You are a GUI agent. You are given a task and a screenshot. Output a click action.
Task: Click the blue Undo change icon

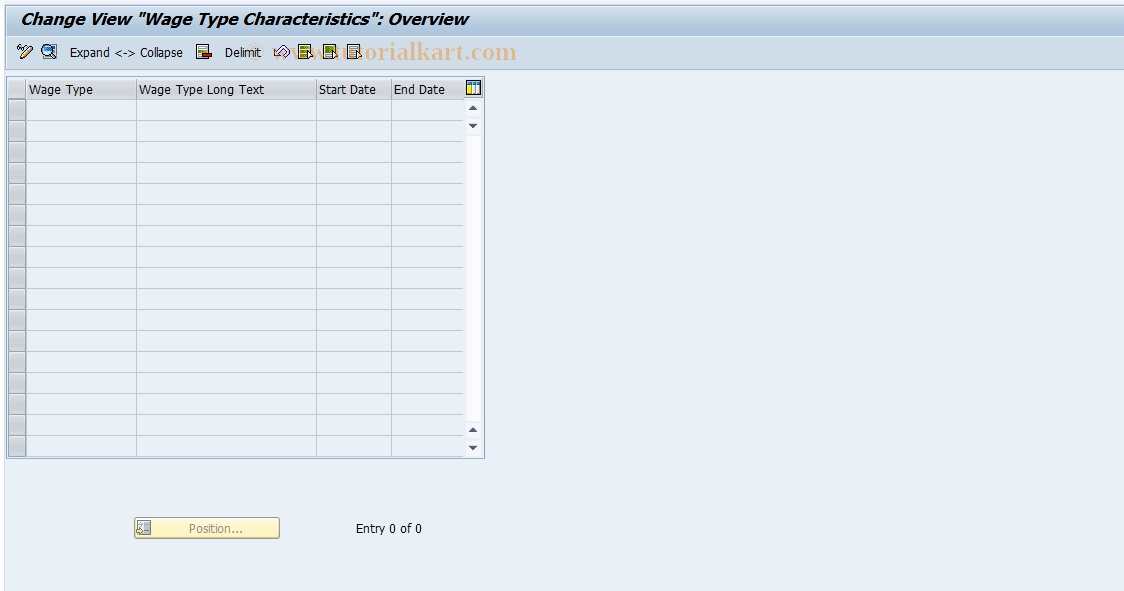pos(282,52)
